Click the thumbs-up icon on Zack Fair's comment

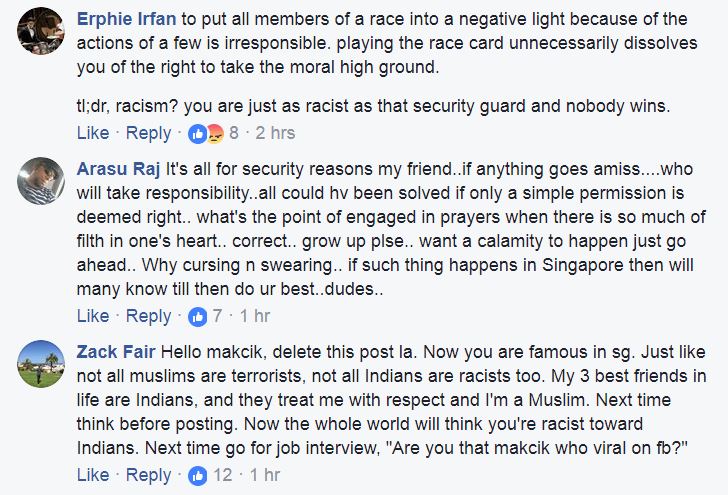[x=197, y=476]
